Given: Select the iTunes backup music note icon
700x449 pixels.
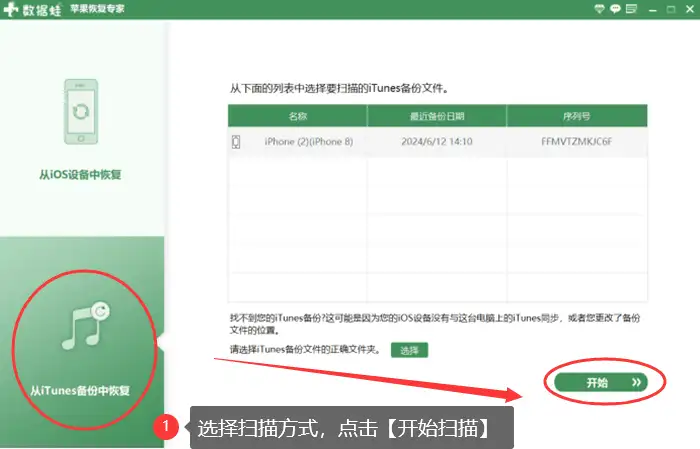Looking at the screenshot, I should tap(86, 325).
